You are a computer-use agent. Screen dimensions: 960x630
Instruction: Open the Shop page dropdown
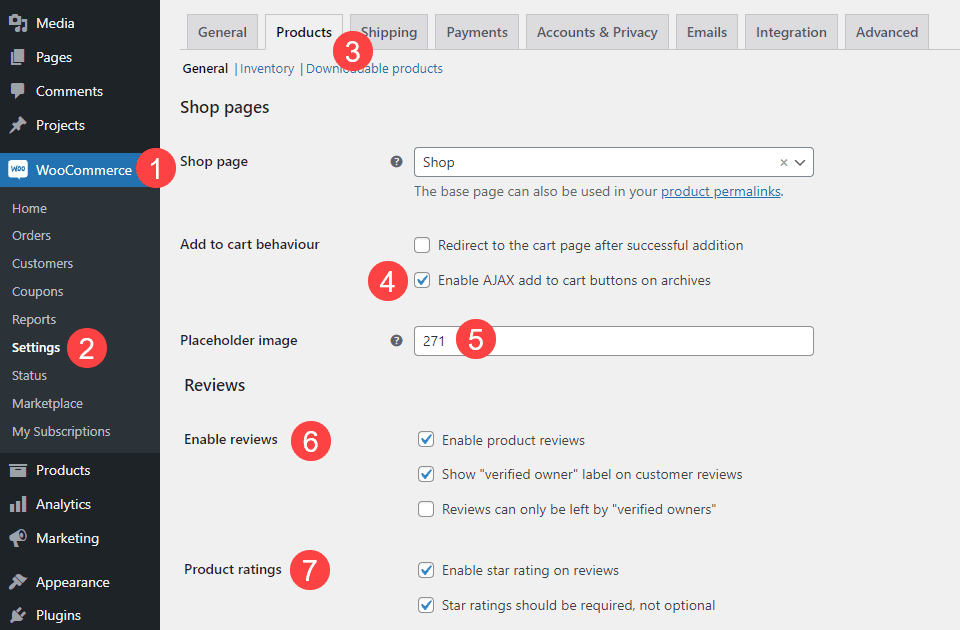coord(798,161)
